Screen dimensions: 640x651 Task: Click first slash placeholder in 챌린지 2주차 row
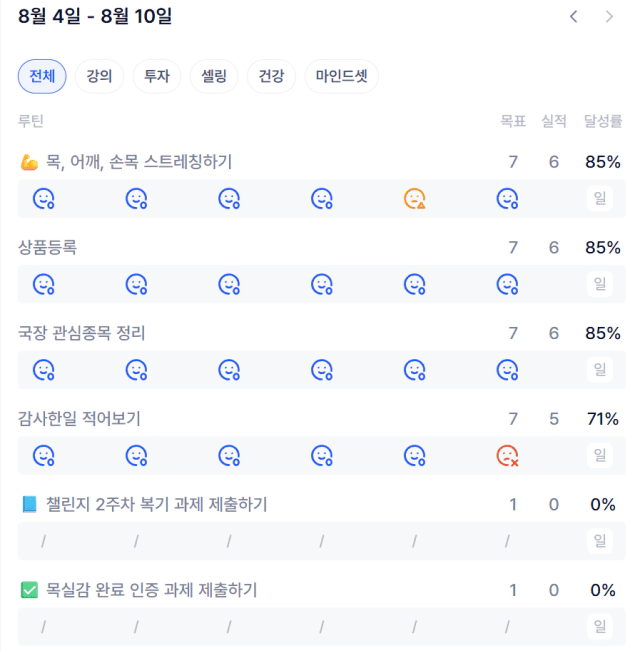tap(44, 541)
